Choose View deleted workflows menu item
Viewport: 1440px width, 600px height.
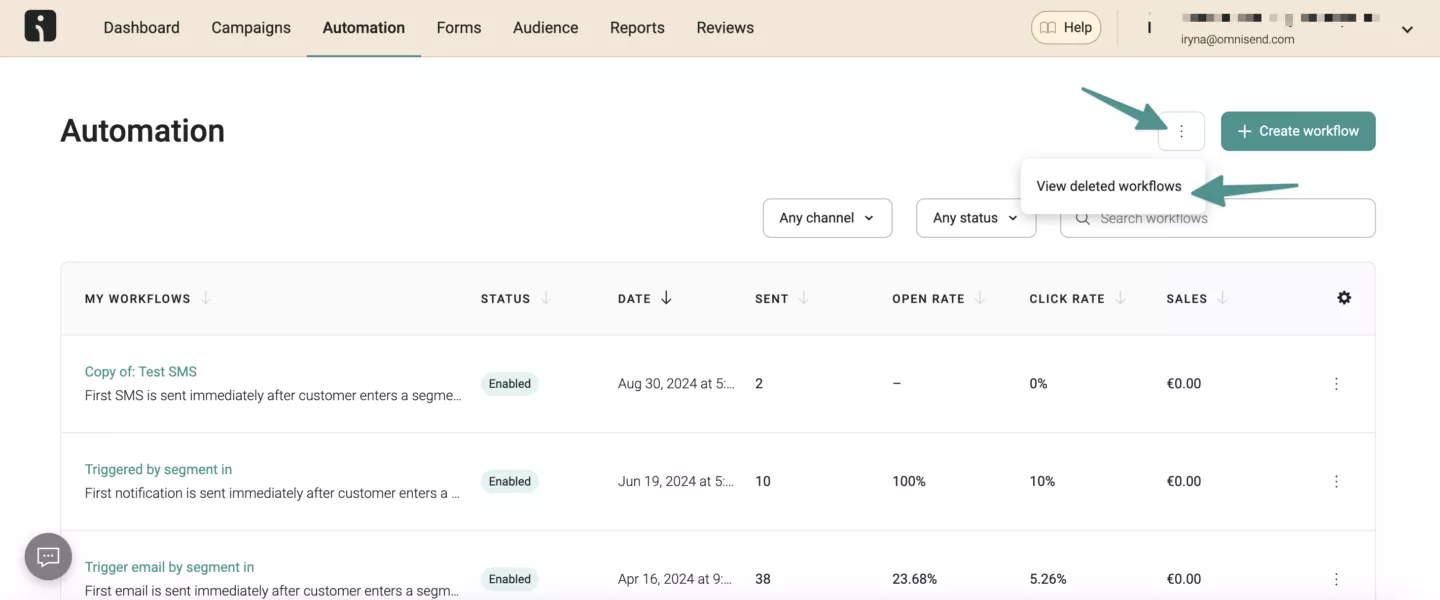pos(1109,186)
